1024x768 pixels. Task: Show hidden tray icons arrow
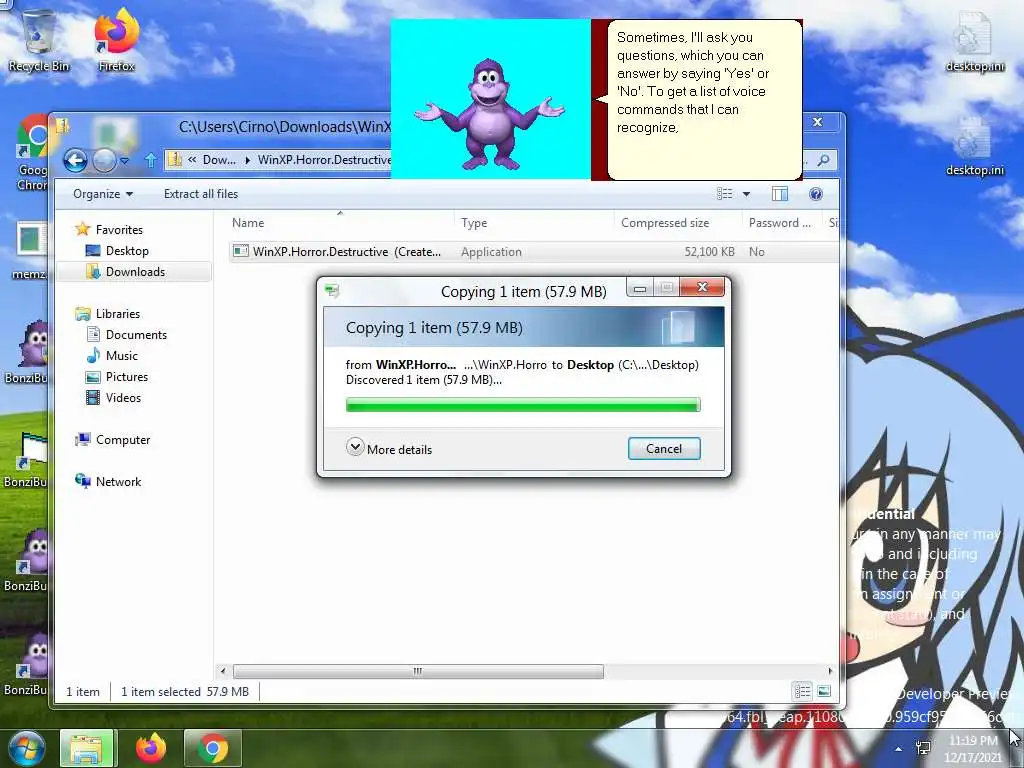point(899,749)
